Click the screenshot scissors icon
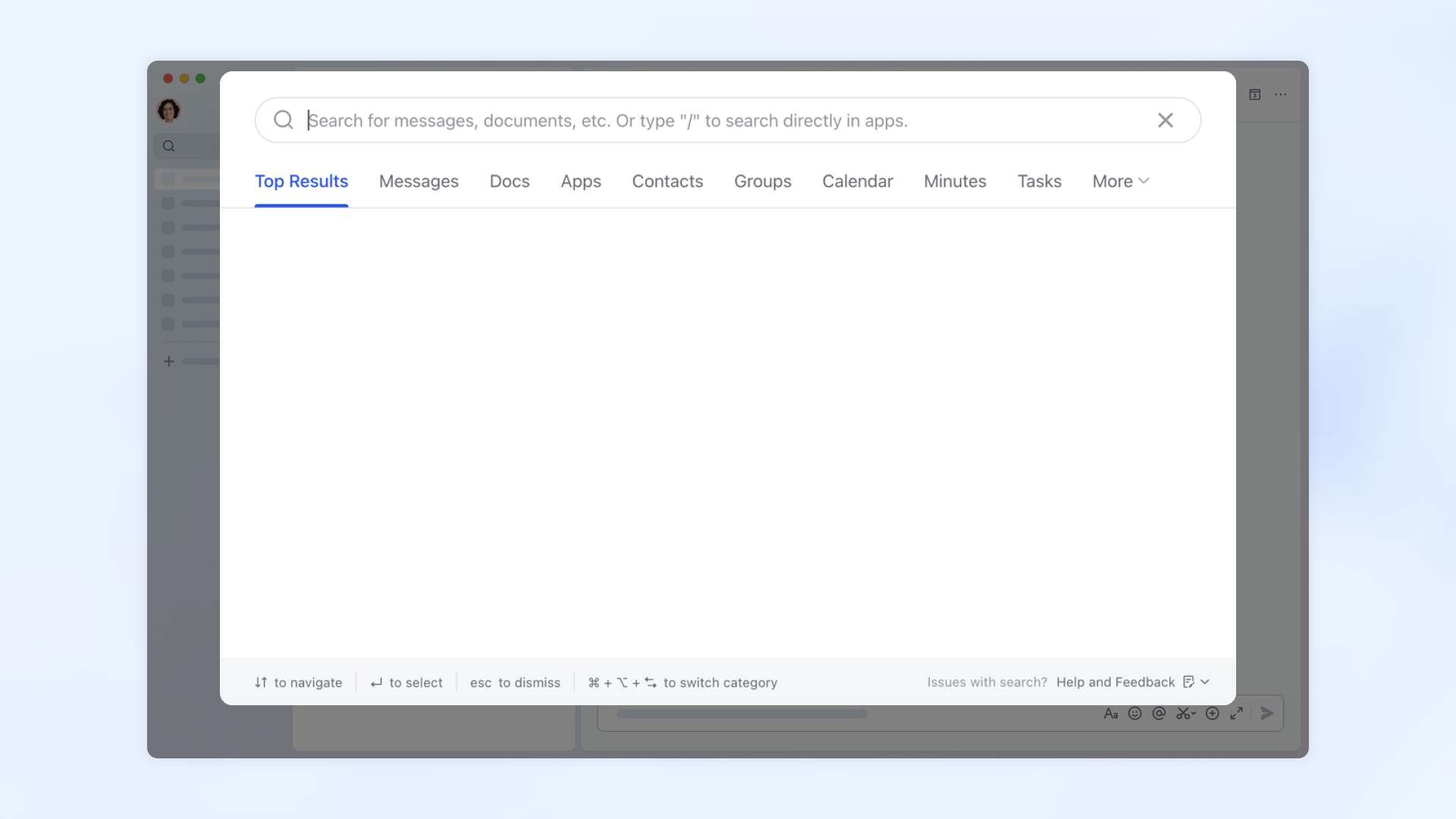 coord(1183,714)
